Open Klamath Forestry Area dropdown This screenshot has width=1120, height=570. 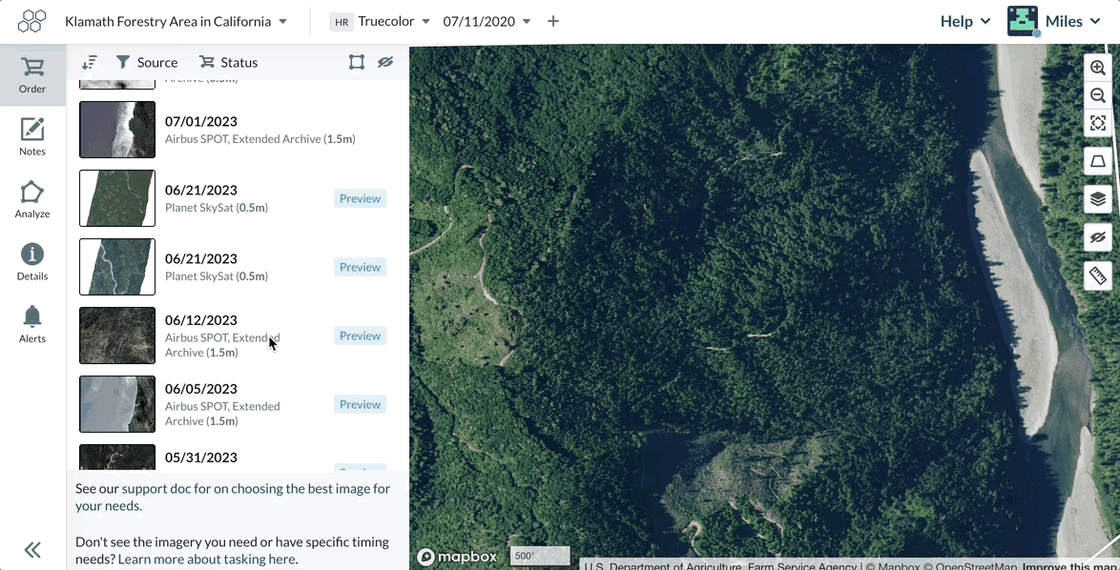pos(176,21)
